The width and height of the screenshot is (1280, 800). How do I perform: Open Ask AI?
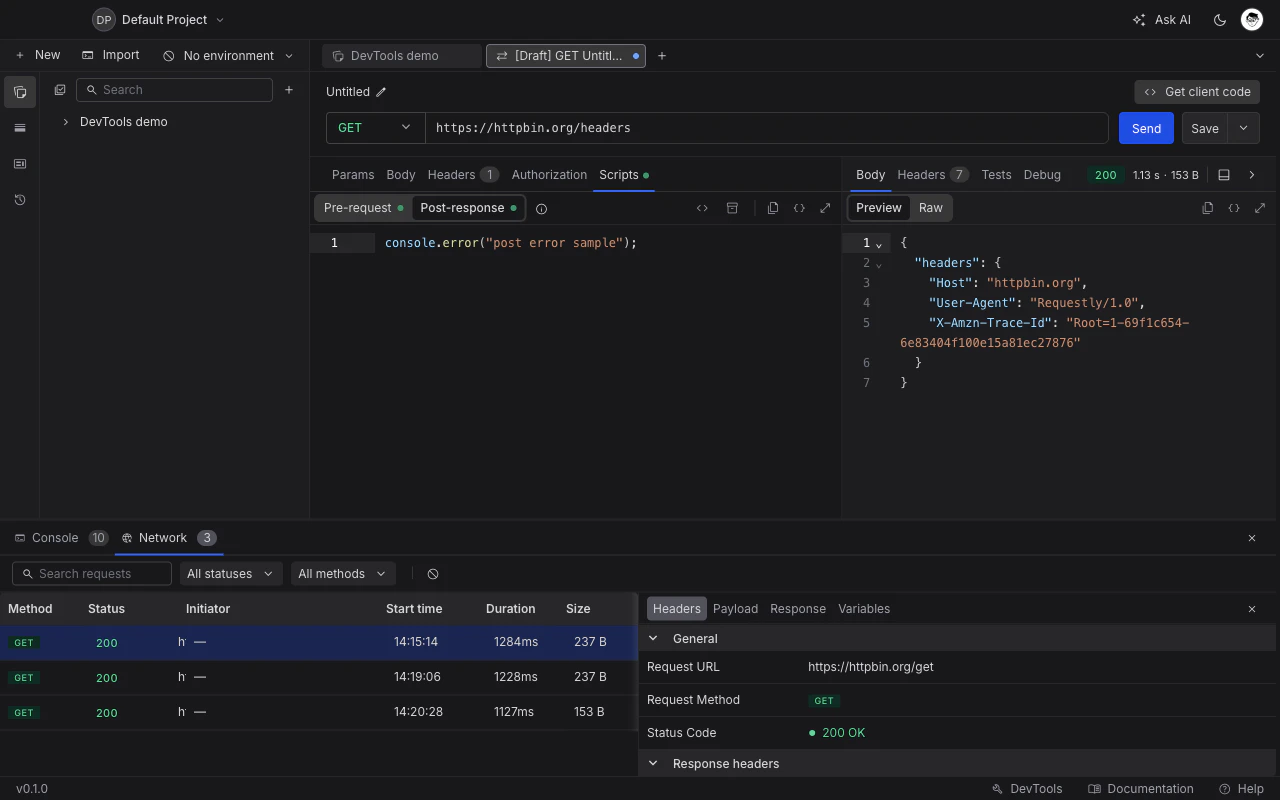coord(1161,20)
